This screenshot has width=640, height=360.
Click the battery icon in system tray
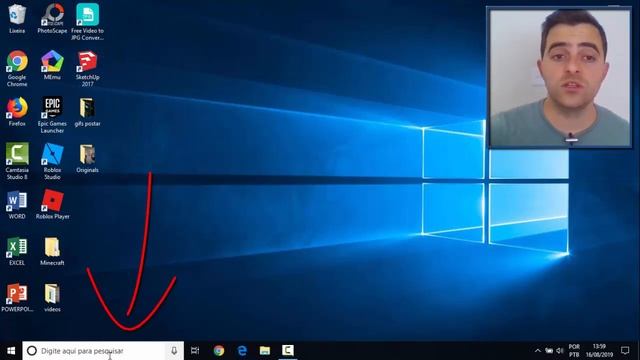coord(549,351)
